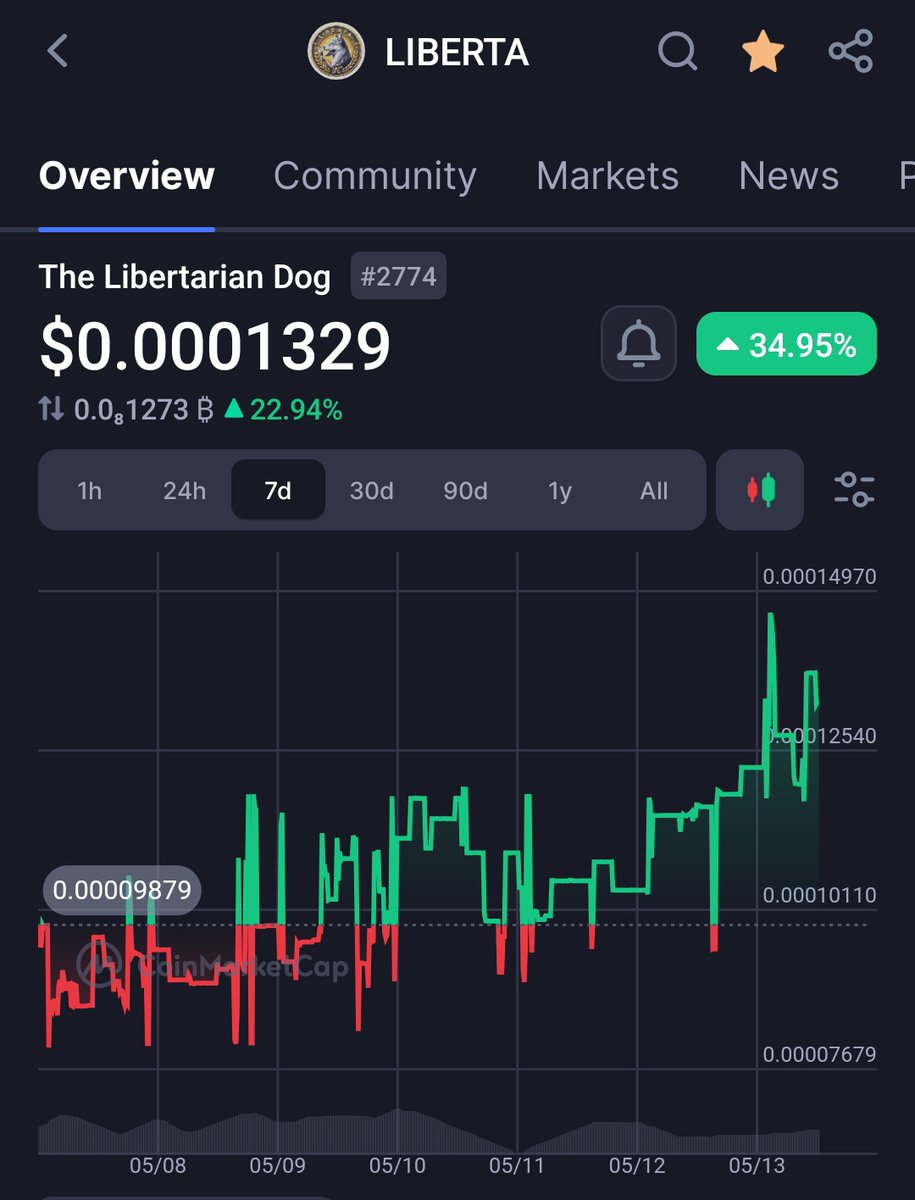Screen dimensions: 915x1200
Task: Tap the LIBERTA coin logo
Action: (336, 52)
